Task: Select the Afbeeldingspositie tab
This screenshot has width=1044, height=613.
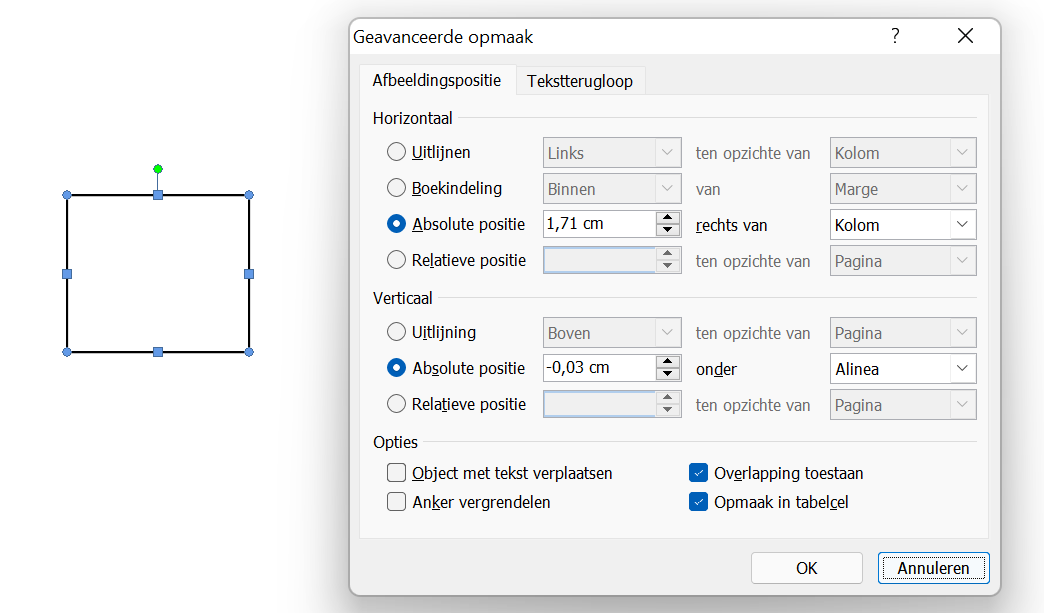Action: [x=437, y=81]
